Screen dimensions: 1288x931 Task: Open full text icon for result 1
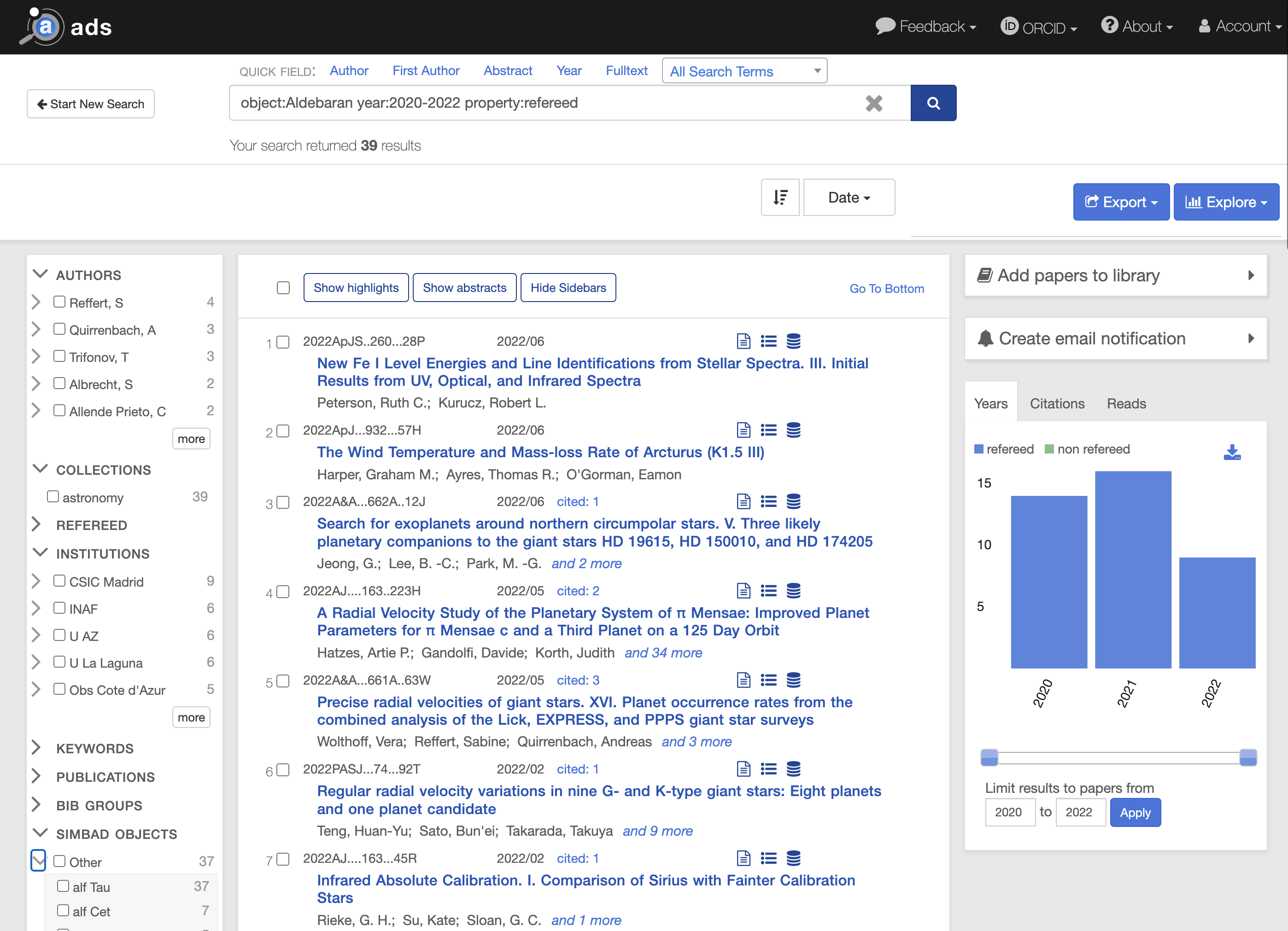(x=743, y=341)
